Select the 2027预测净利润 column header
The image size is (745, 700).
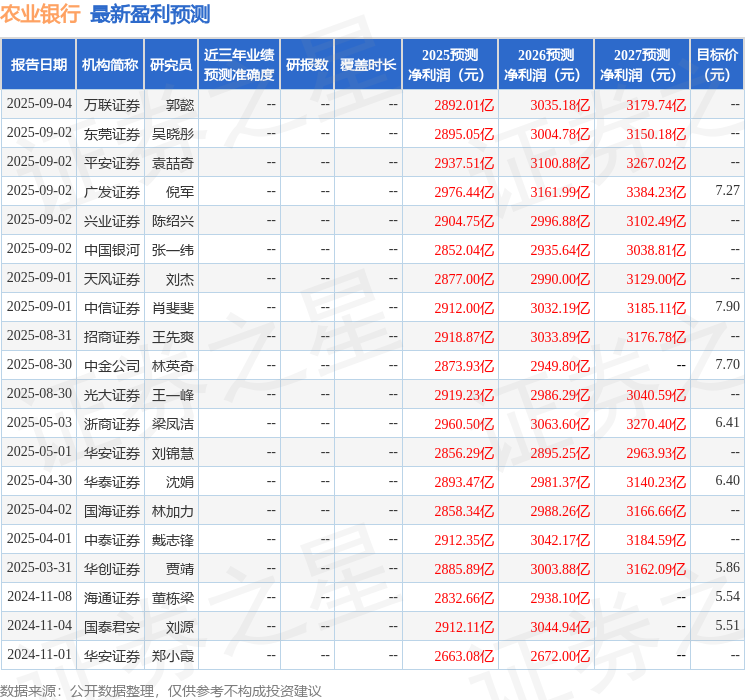point(642,65)
